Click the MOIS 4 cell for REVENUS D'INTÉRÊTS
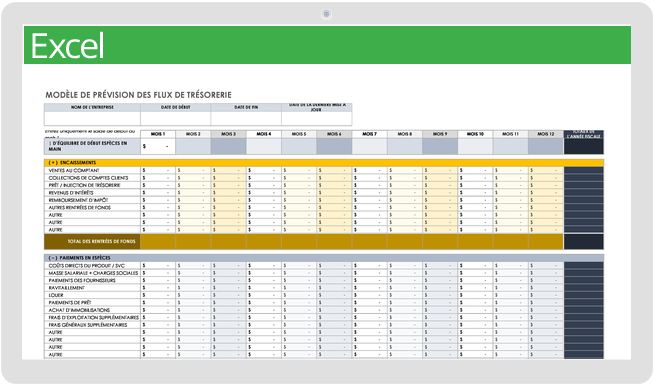 (264, 193)
